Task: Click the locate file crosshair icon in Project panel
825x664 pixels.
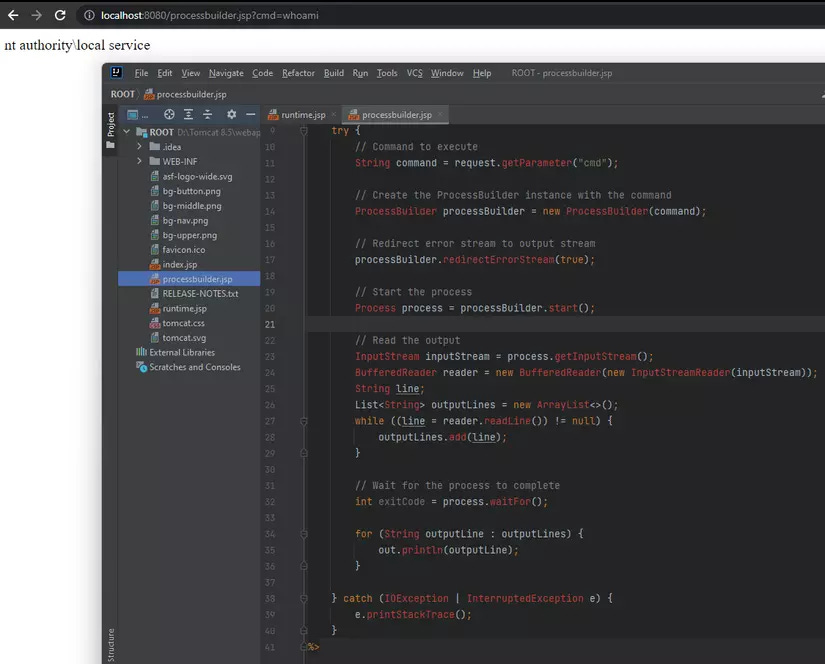Action: point(169,115)
